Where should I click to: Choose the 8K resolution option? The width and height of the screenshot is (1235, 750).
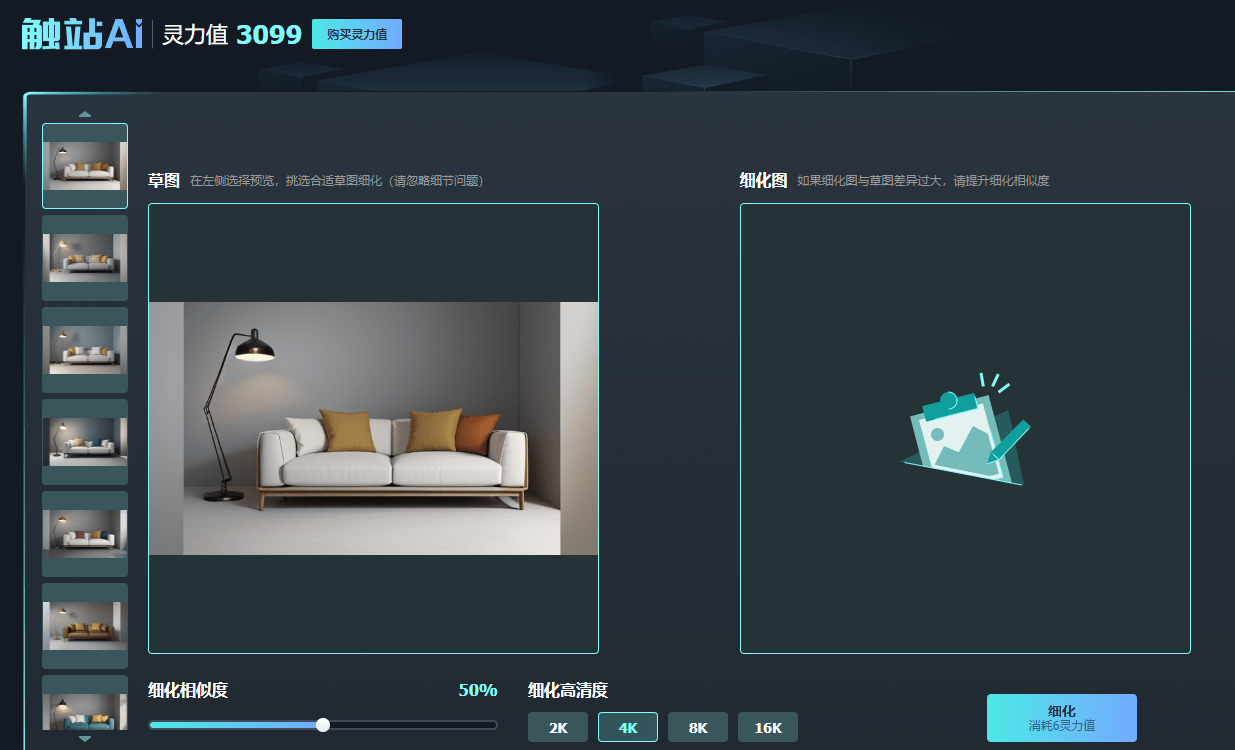pos(698,727)
